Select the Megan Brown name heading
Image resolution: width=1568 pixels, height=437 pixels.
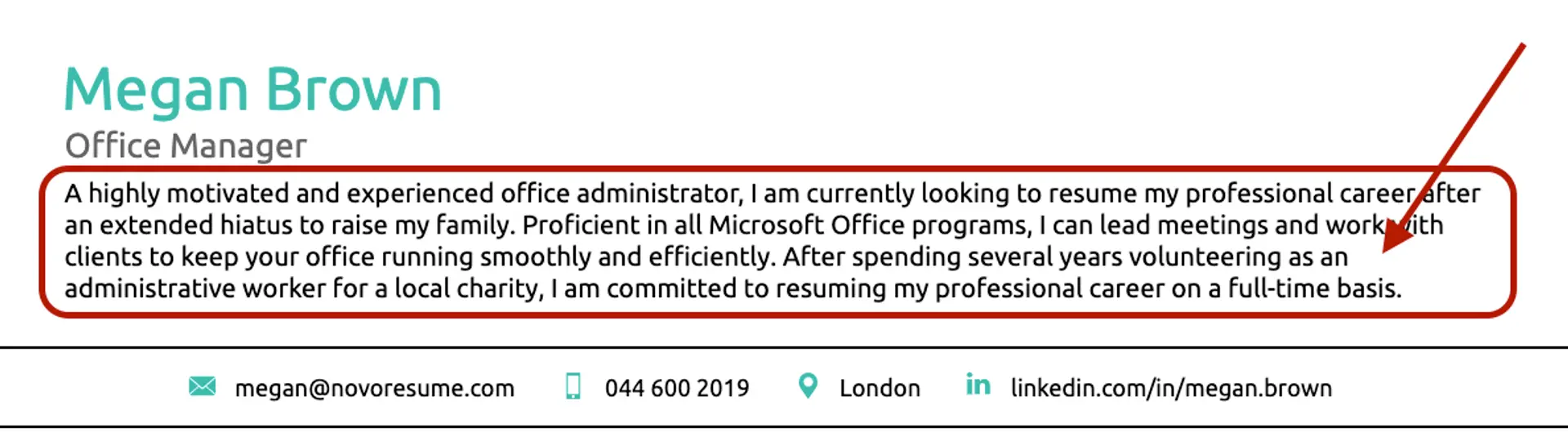pyautogui.click(x=253, y=90)
